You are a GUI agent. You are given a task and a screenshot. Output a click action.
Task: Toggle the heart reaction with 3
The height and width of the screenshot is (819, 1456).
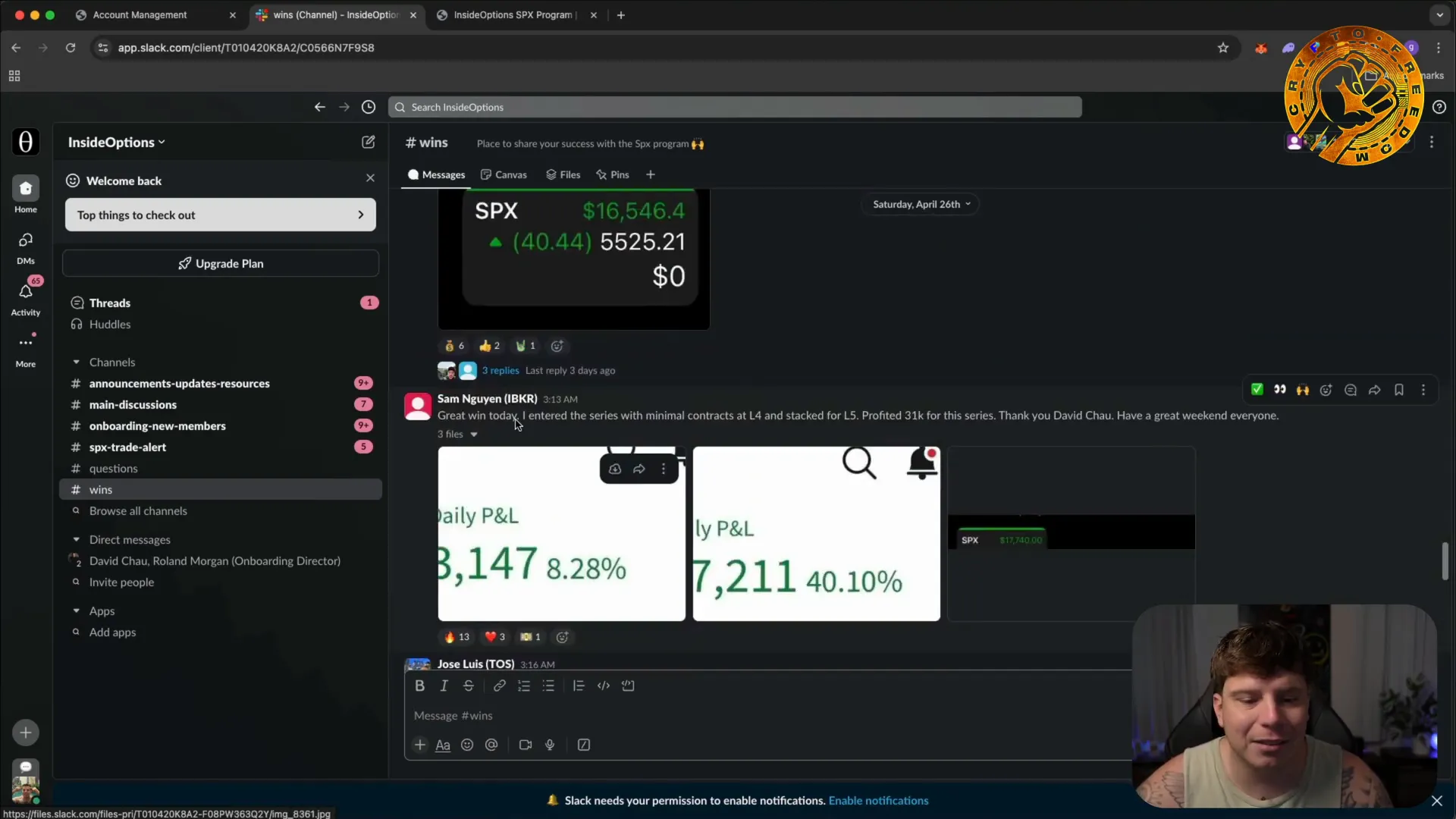[494, 637]
